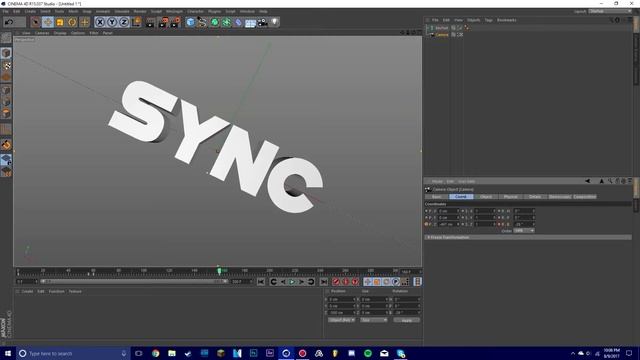Click the Undo arrow in the top toolbar
This screenshot has width=640, height=360.
(x=9, y=22)
